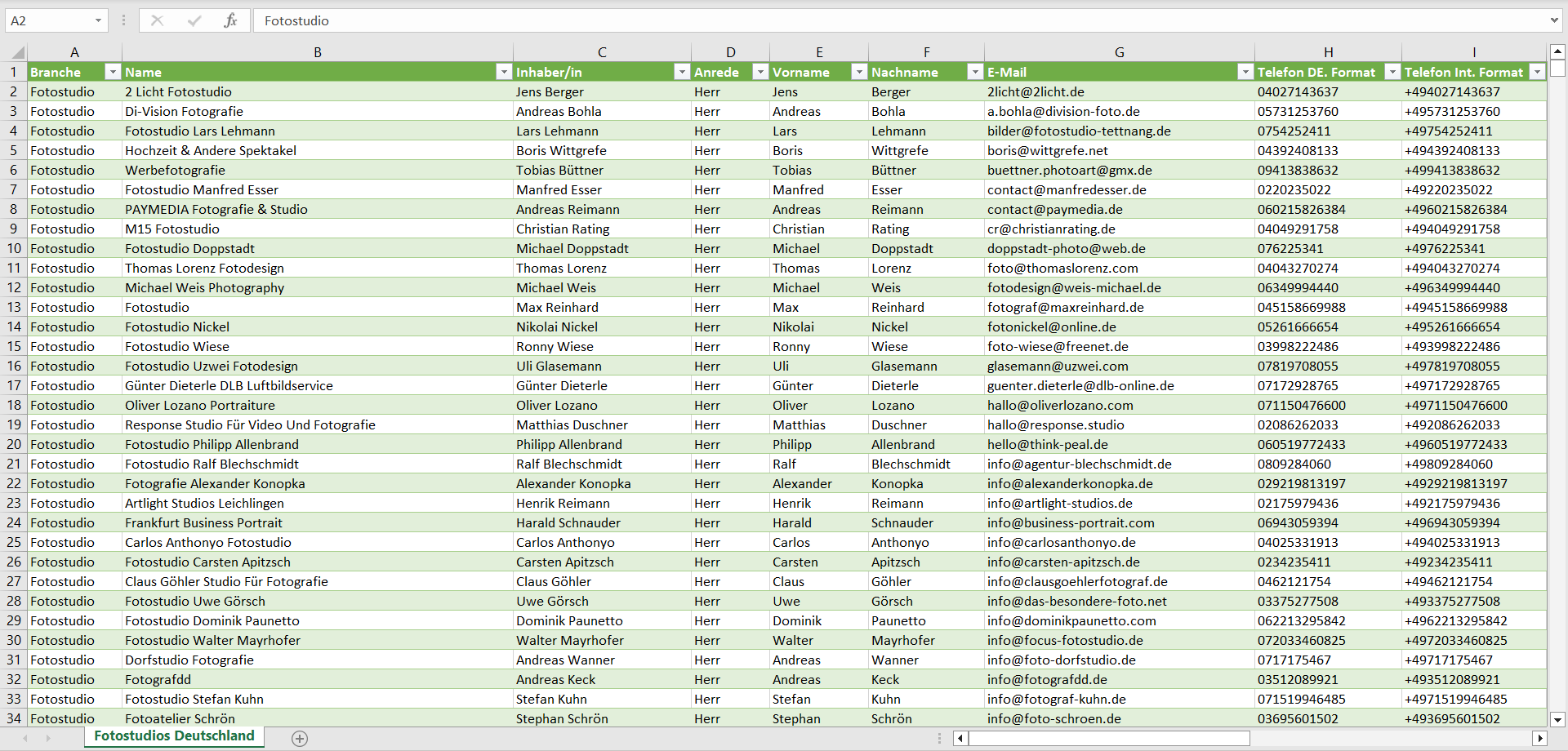Image resolution: width=1568 pixels, height=751 pixels.
Task: Click cell 'PAYMEDIA Fotografie & Studio'
Action: click(318, 209)
